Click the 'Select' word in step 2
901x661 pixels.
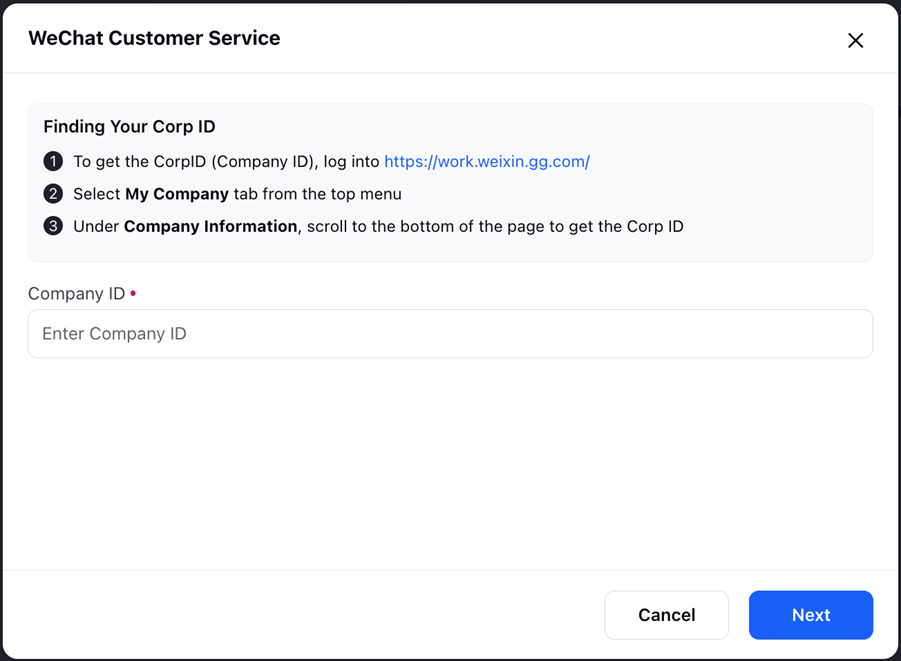[x=97, y=194]
